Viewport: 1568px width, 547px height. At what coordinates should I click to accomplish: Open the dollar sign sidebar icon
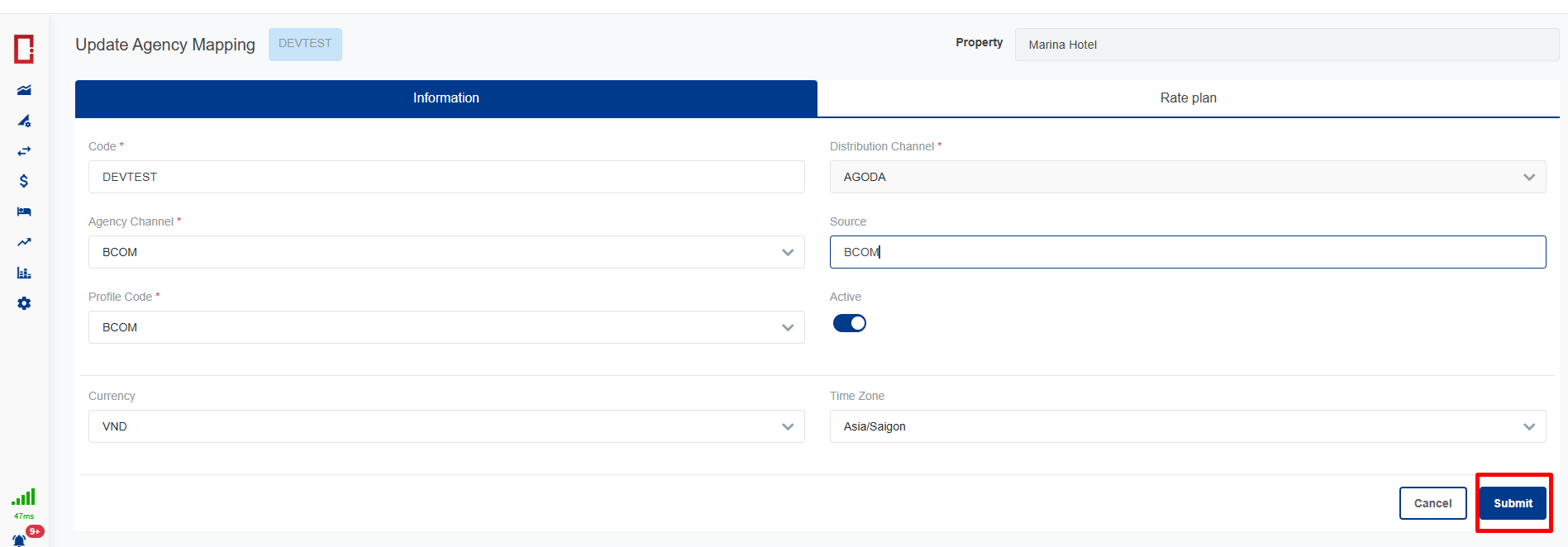(24, 181)
